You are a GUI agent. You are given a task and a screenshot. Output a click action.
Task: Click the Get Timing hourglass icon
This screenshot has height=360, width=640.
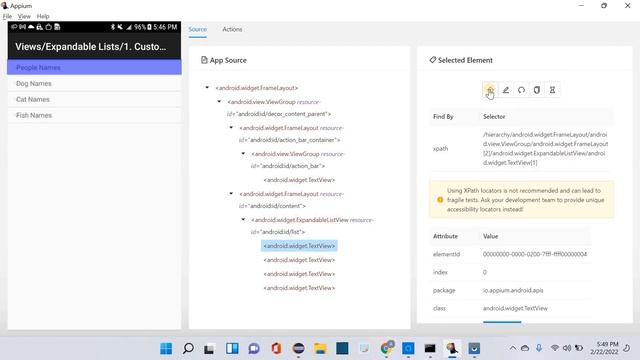(x=552, y=90)
